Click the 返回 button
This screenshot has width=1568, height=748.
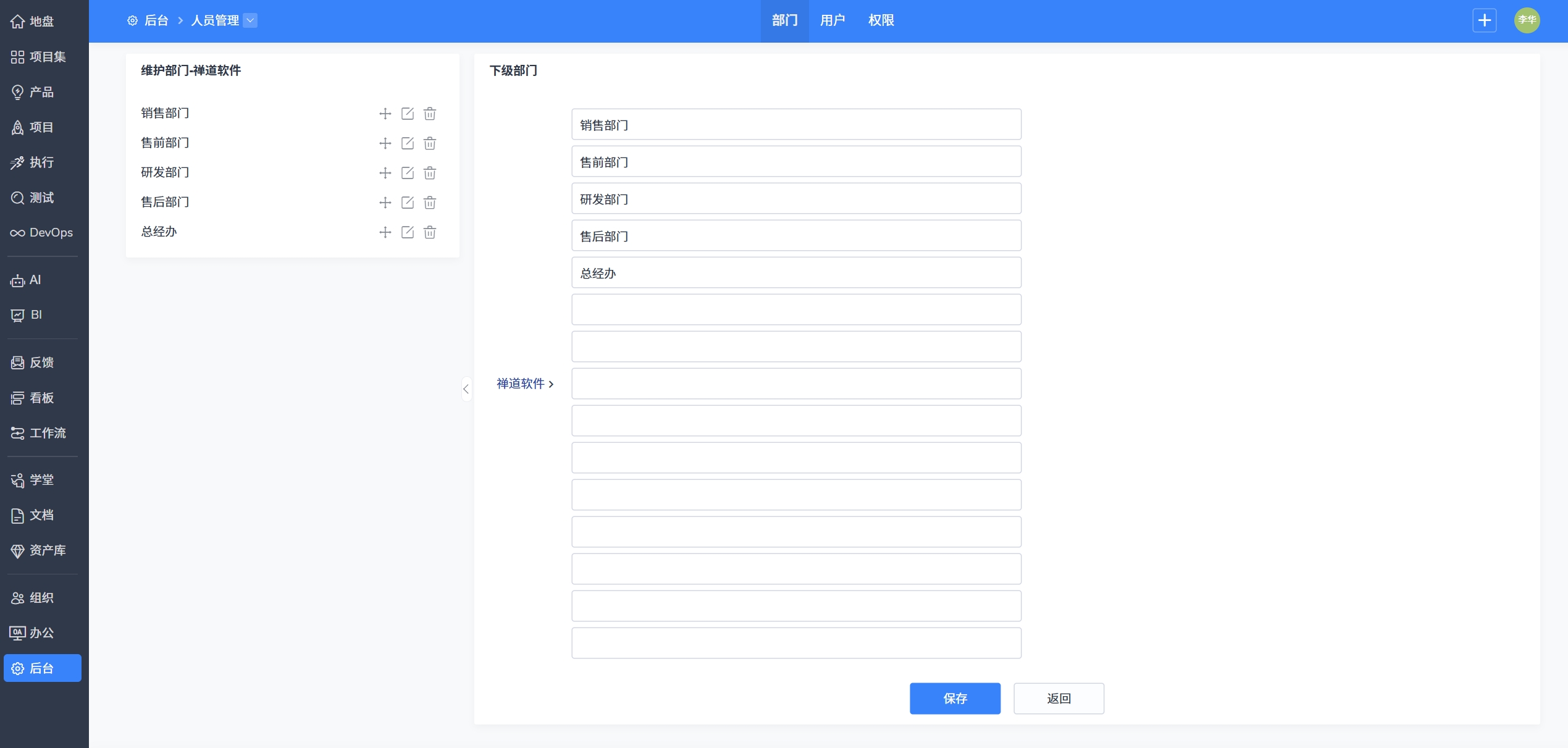point(1059,699)
